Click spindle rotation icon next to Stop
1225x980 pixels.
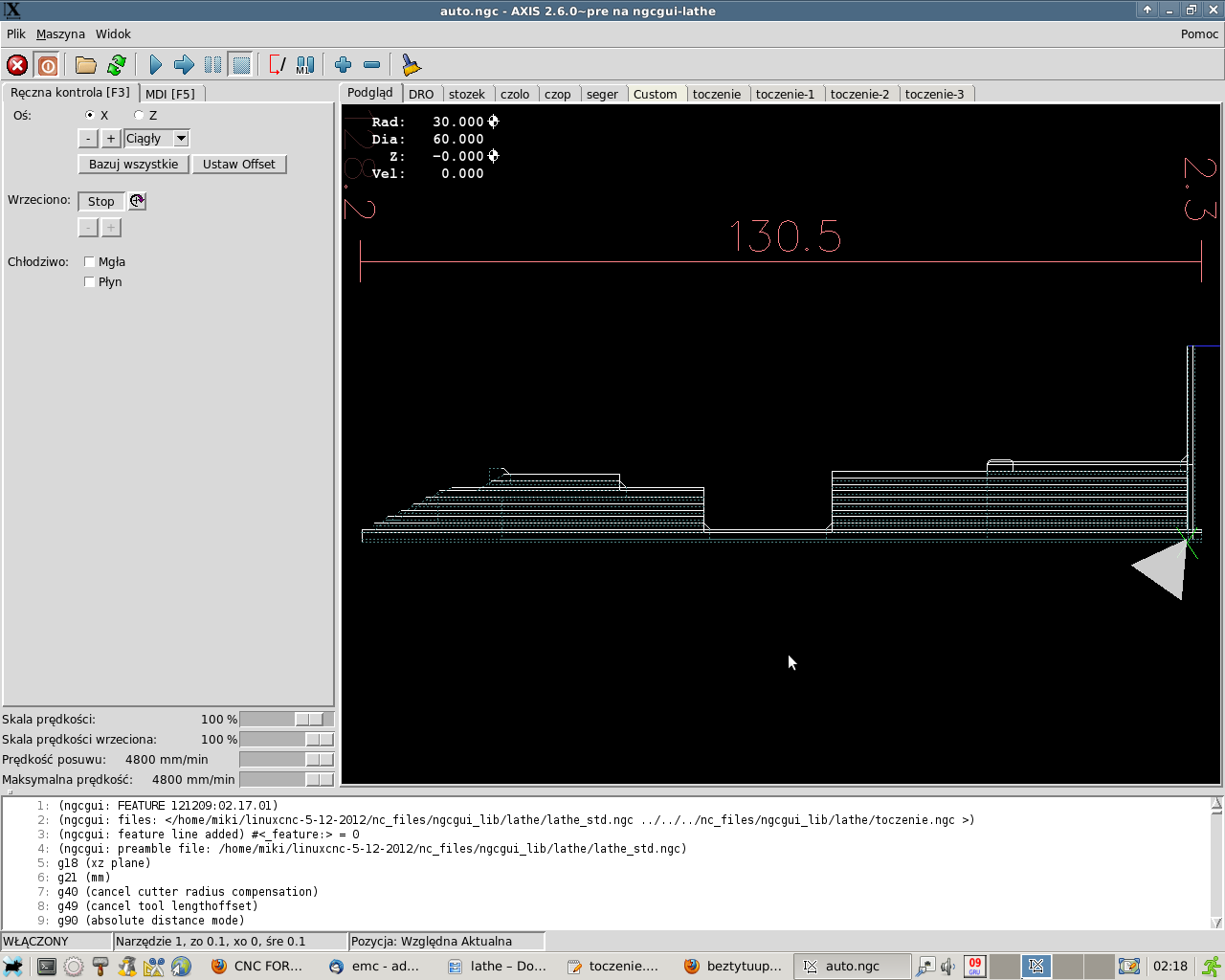[137, 201]
